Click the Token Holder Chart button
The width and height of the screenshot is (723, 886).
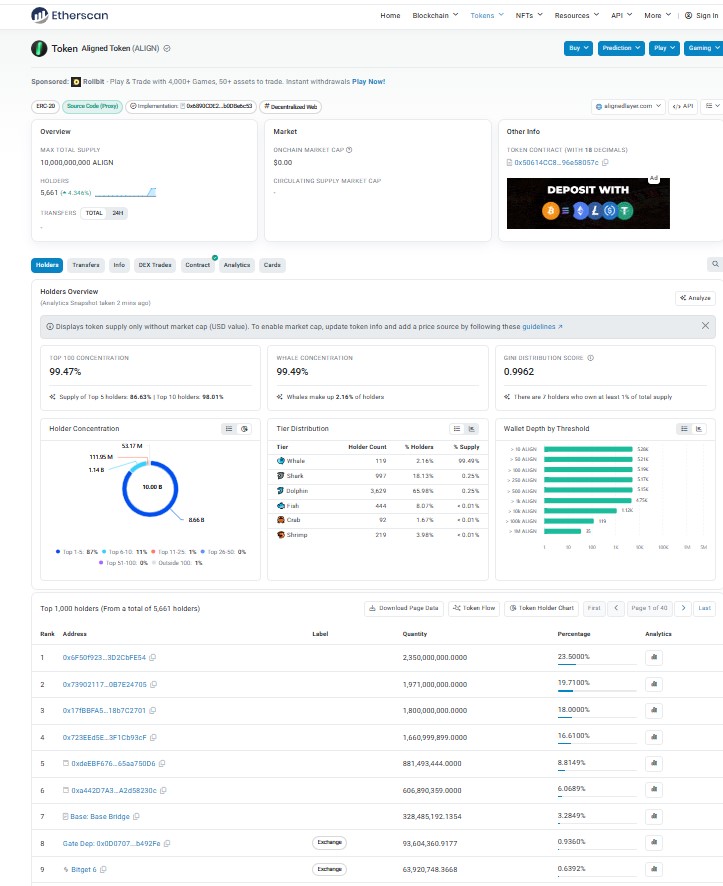542,608
